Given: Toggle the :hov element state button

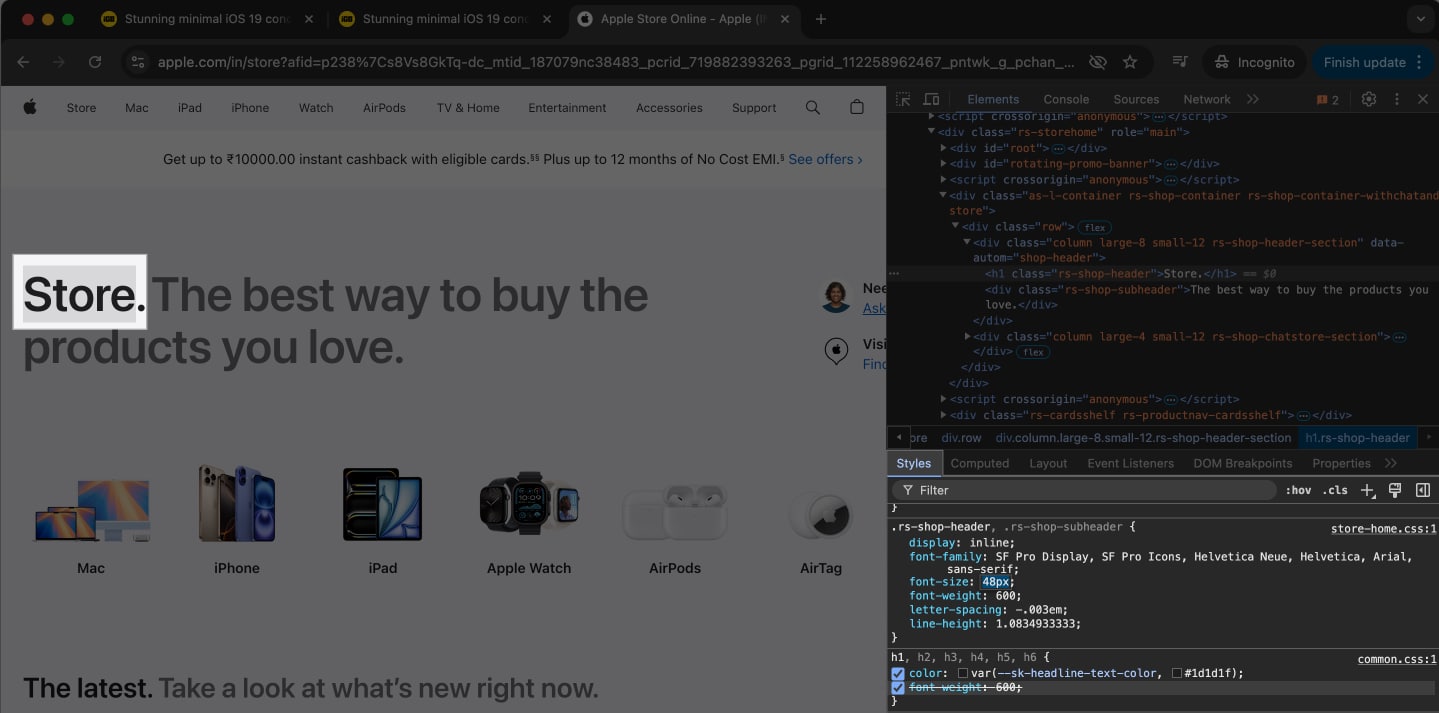Looking at the screenshot, I should (1298, 490).
